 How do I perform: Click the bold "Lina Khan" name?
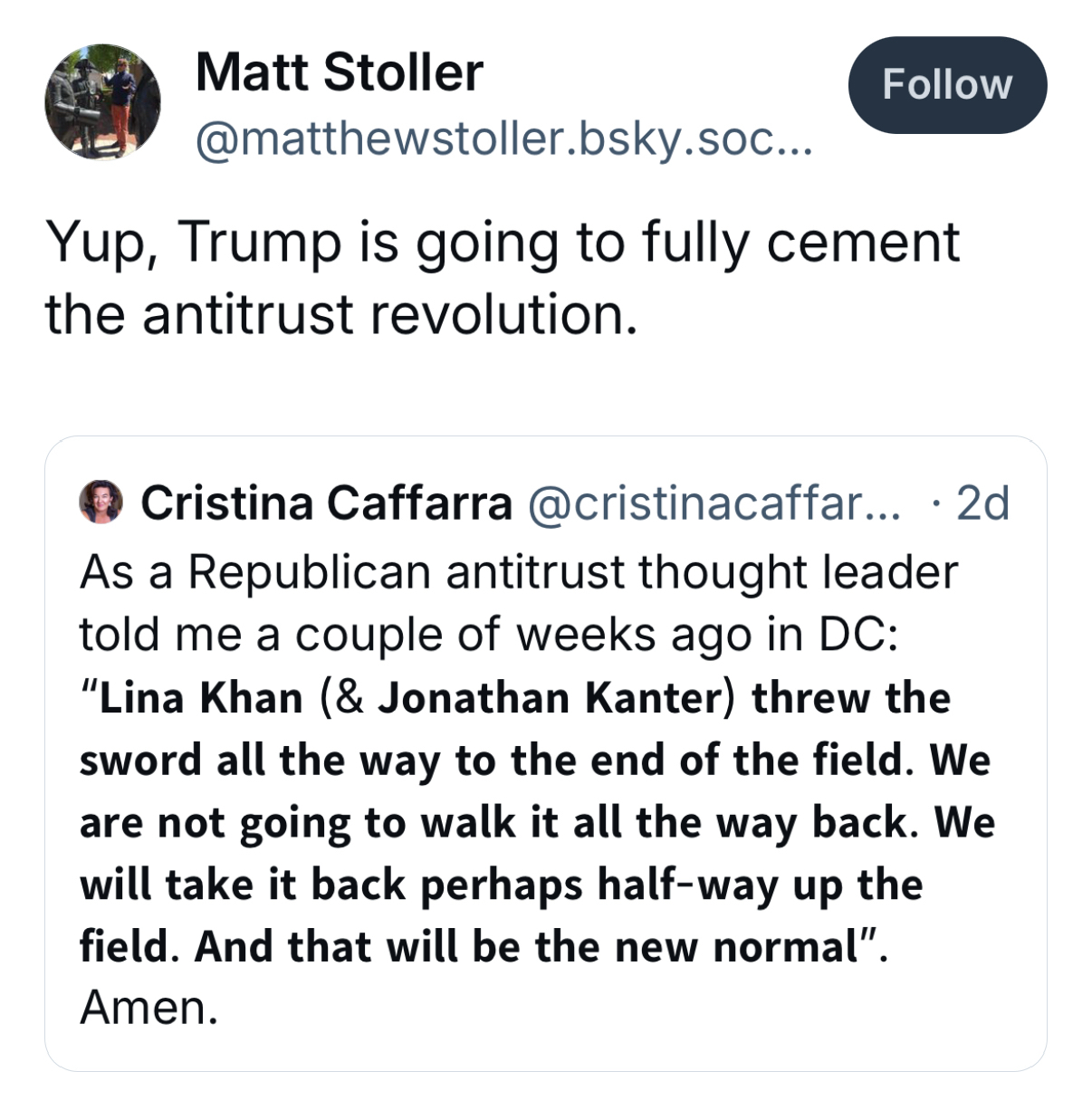click(x=200, y=698)
